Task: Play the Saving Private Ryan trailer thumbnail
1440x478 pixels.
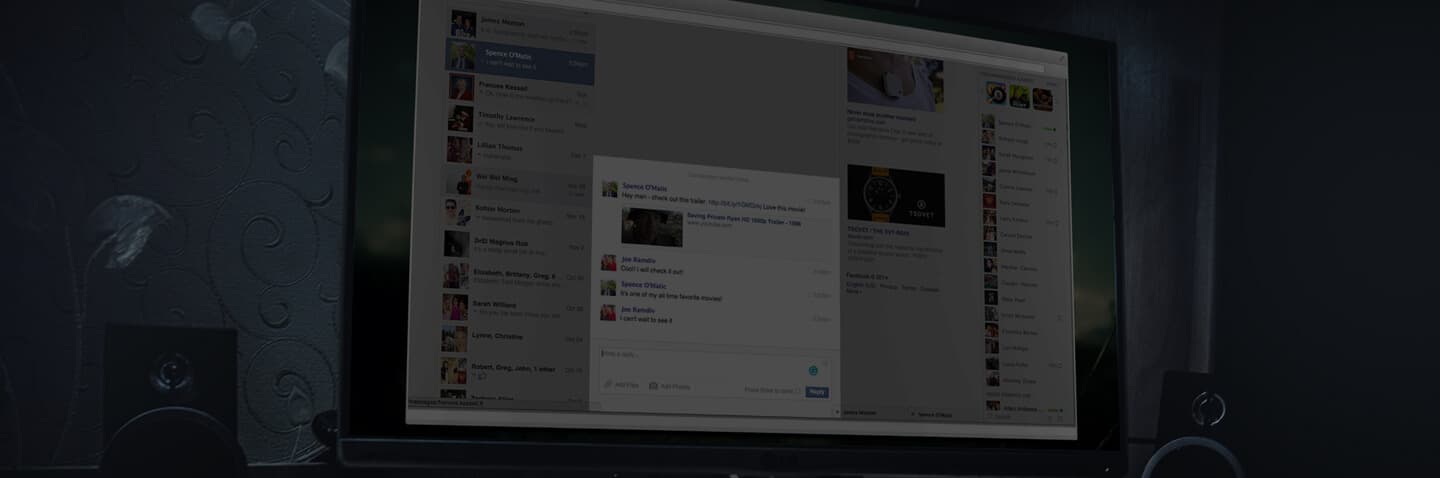Action: click(652, 227)
